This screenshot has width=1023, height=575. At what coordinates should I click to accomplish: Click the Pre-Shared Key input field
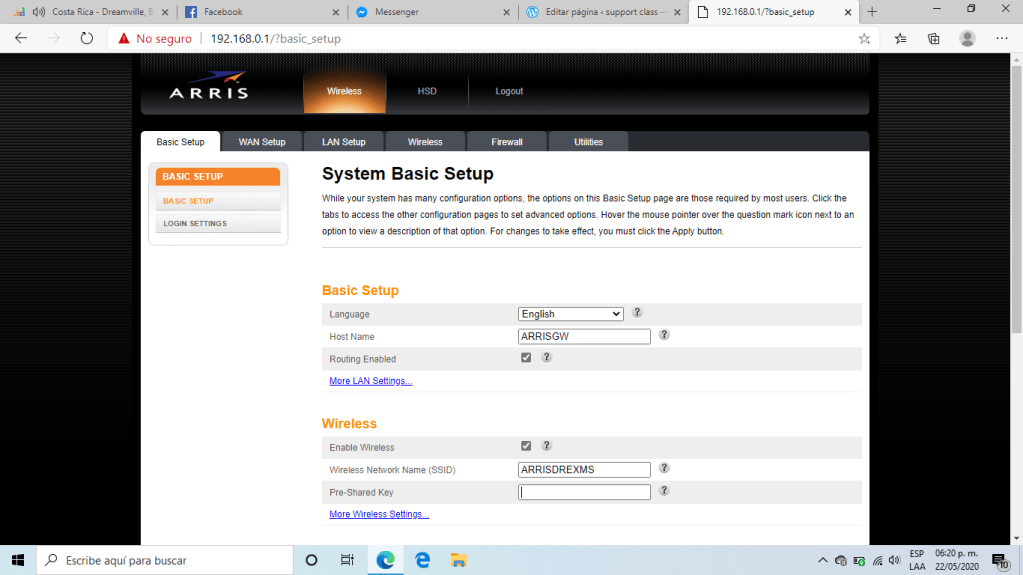[x=584, y=492]
